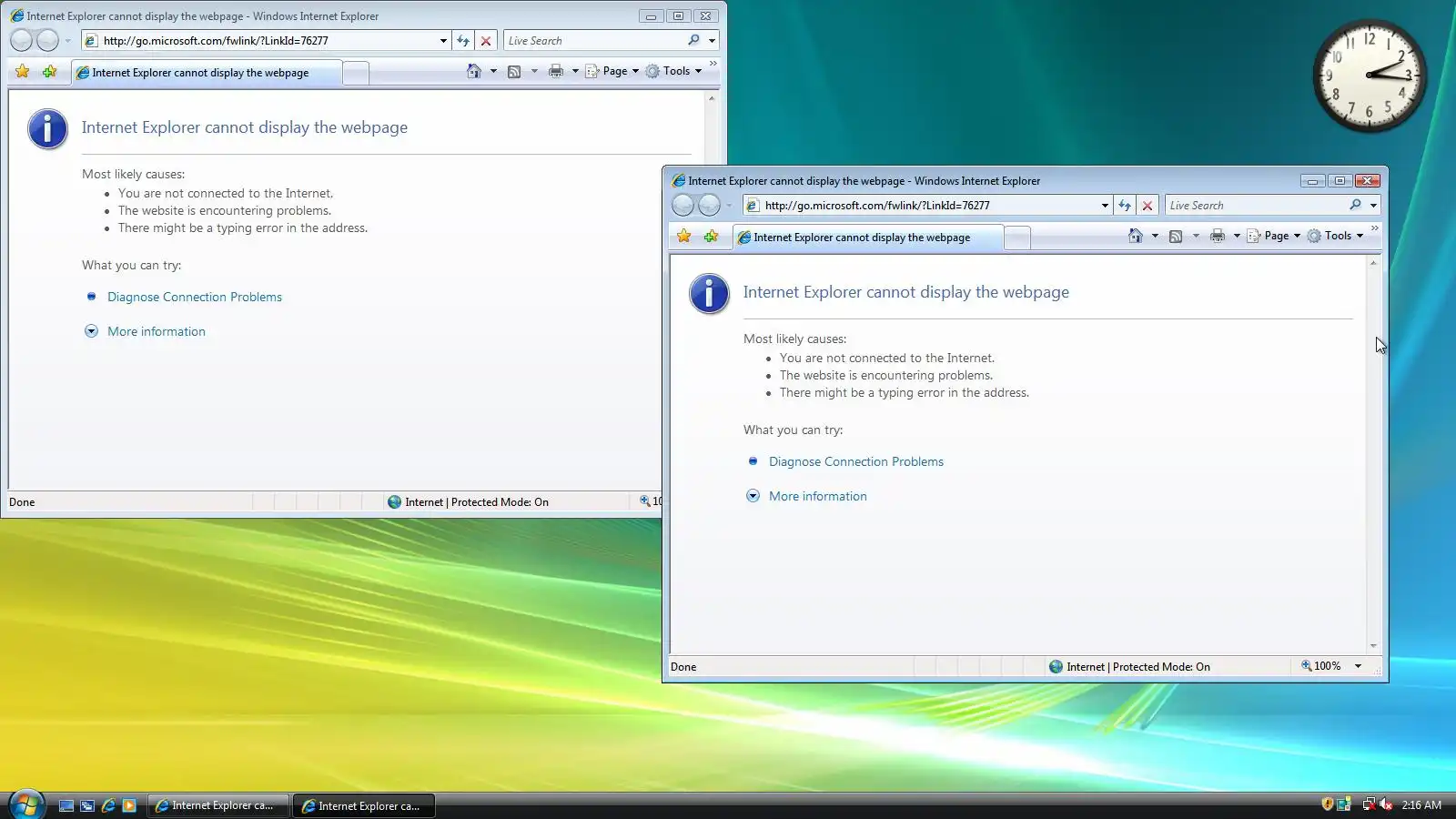Click Print icon in back IE window
The image size is (1456, 819).
[555, 71]
